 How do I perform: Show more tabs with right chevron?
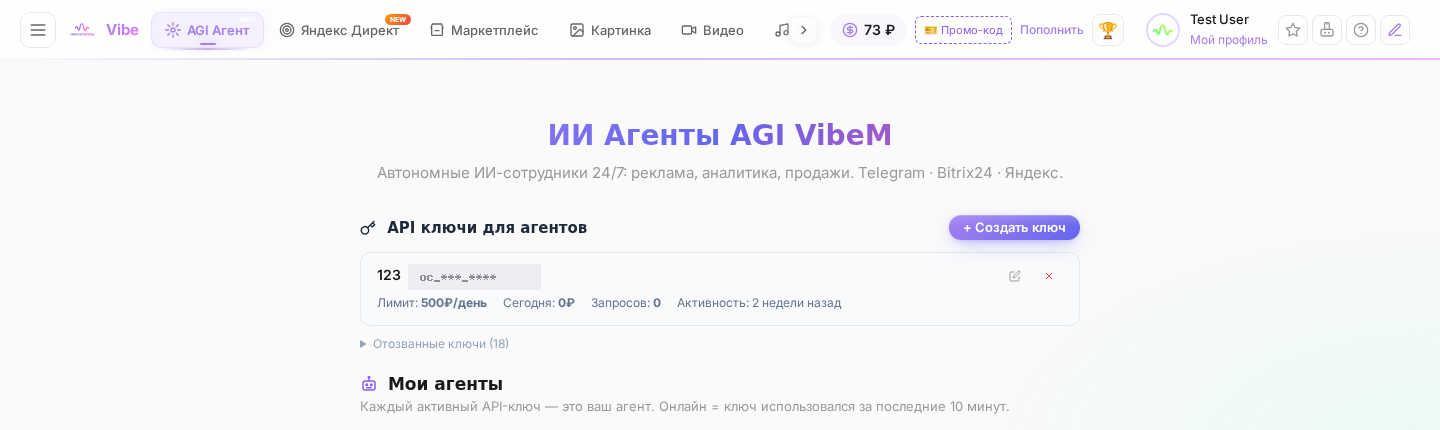[803, 30]
